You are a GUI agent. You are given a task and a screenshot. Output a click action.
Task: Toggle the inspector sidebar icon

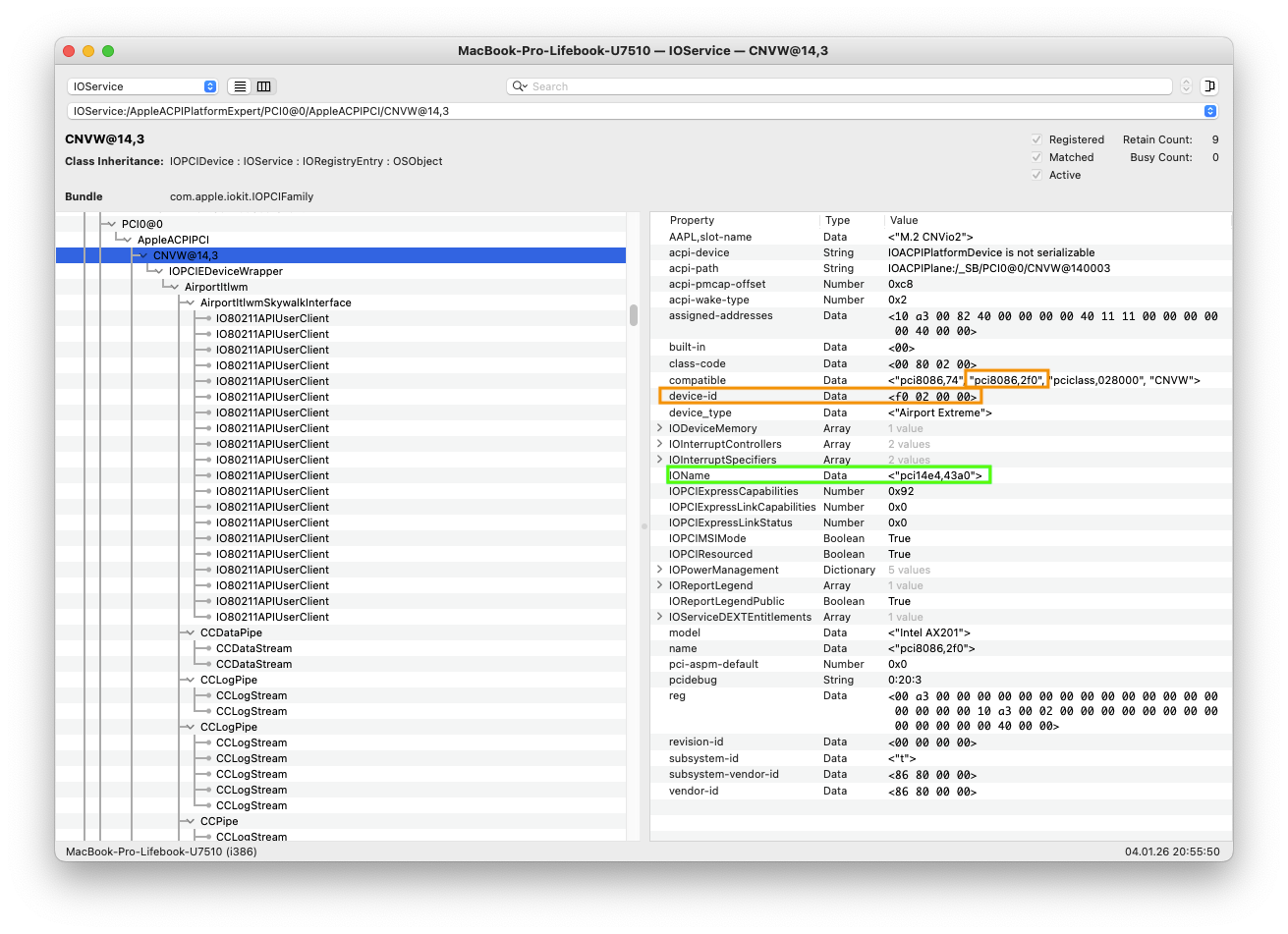tap(1210, 86)
